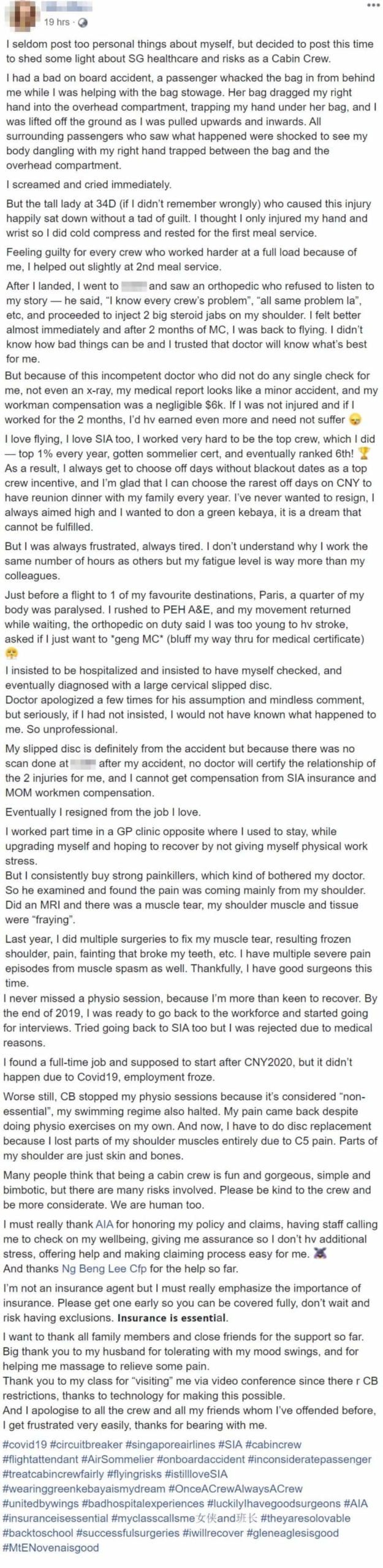
Task: Open the #MtENovenaisgood hashtag
Action: [50, 1548]
